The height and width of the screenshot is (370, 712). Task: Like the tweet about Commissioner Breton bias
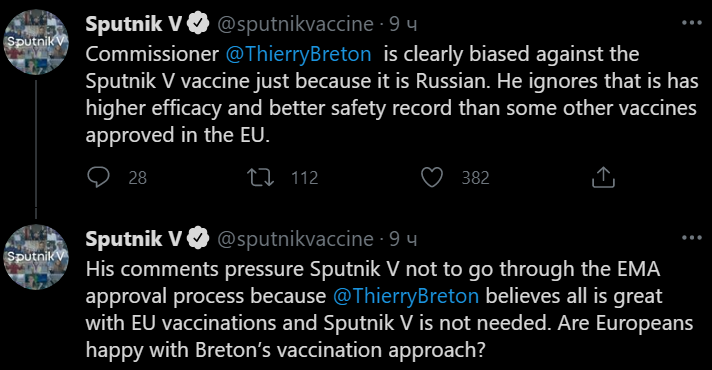click(x=432, y=178)
